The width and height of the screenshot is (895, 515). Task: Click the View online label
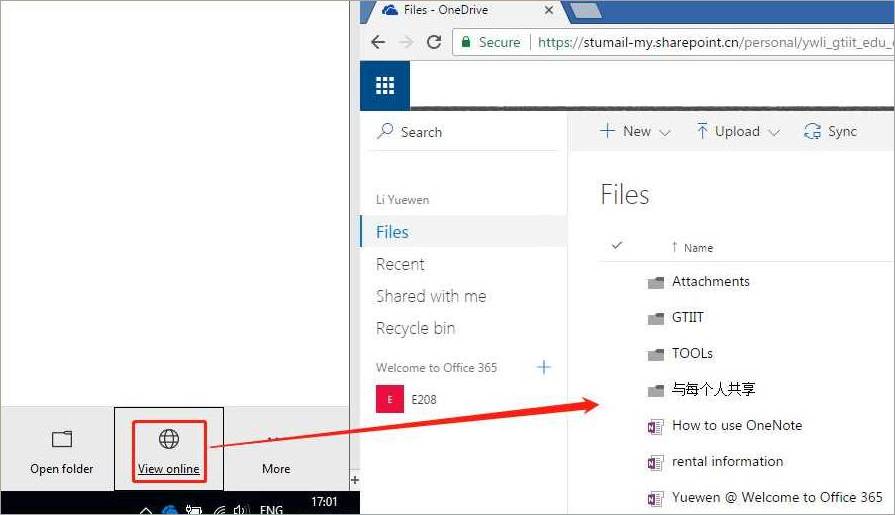[x=169, y=469]
